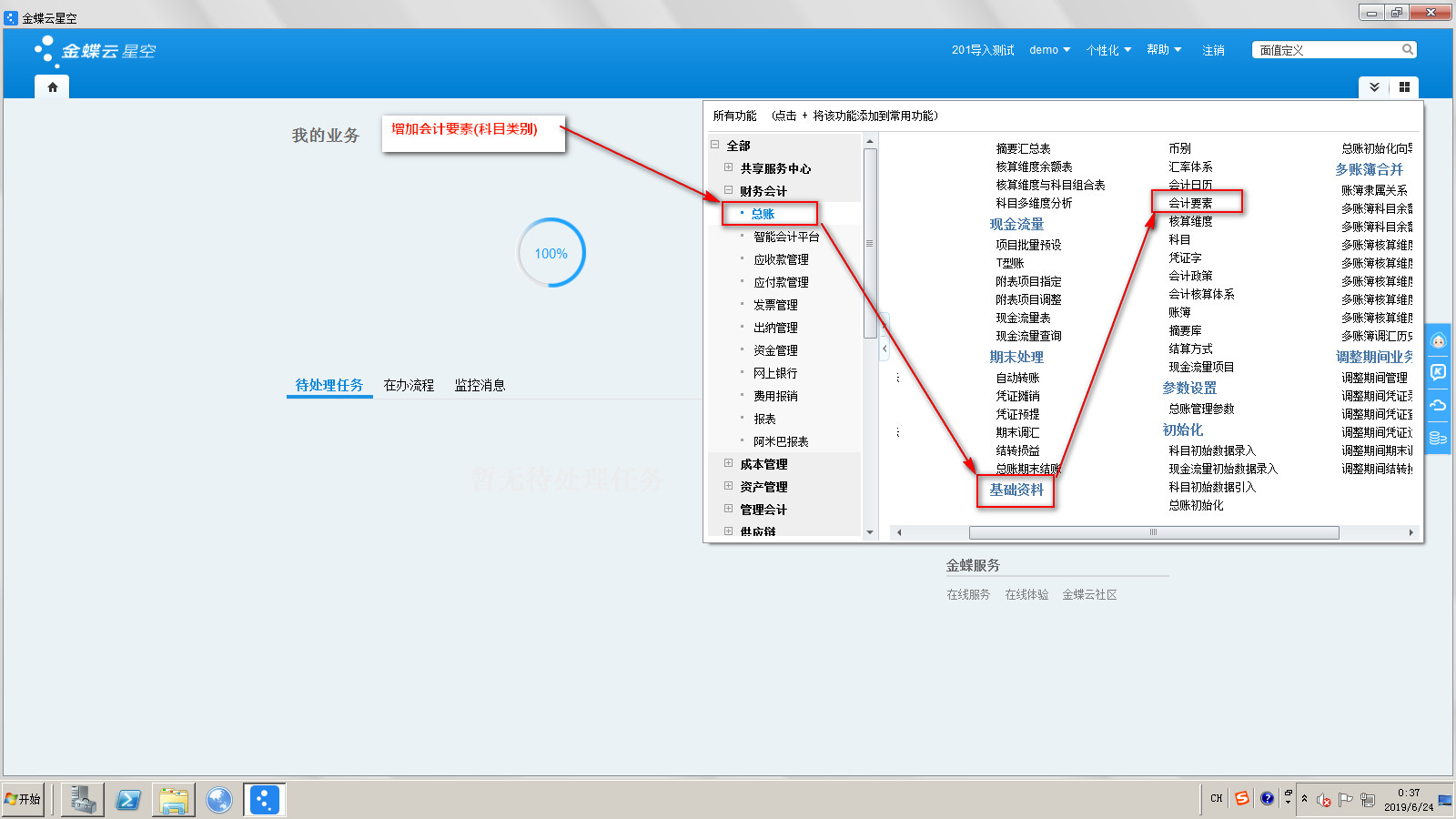
Task: Click scroll right arrow of function list
Action: click(x=1410, y=532)
